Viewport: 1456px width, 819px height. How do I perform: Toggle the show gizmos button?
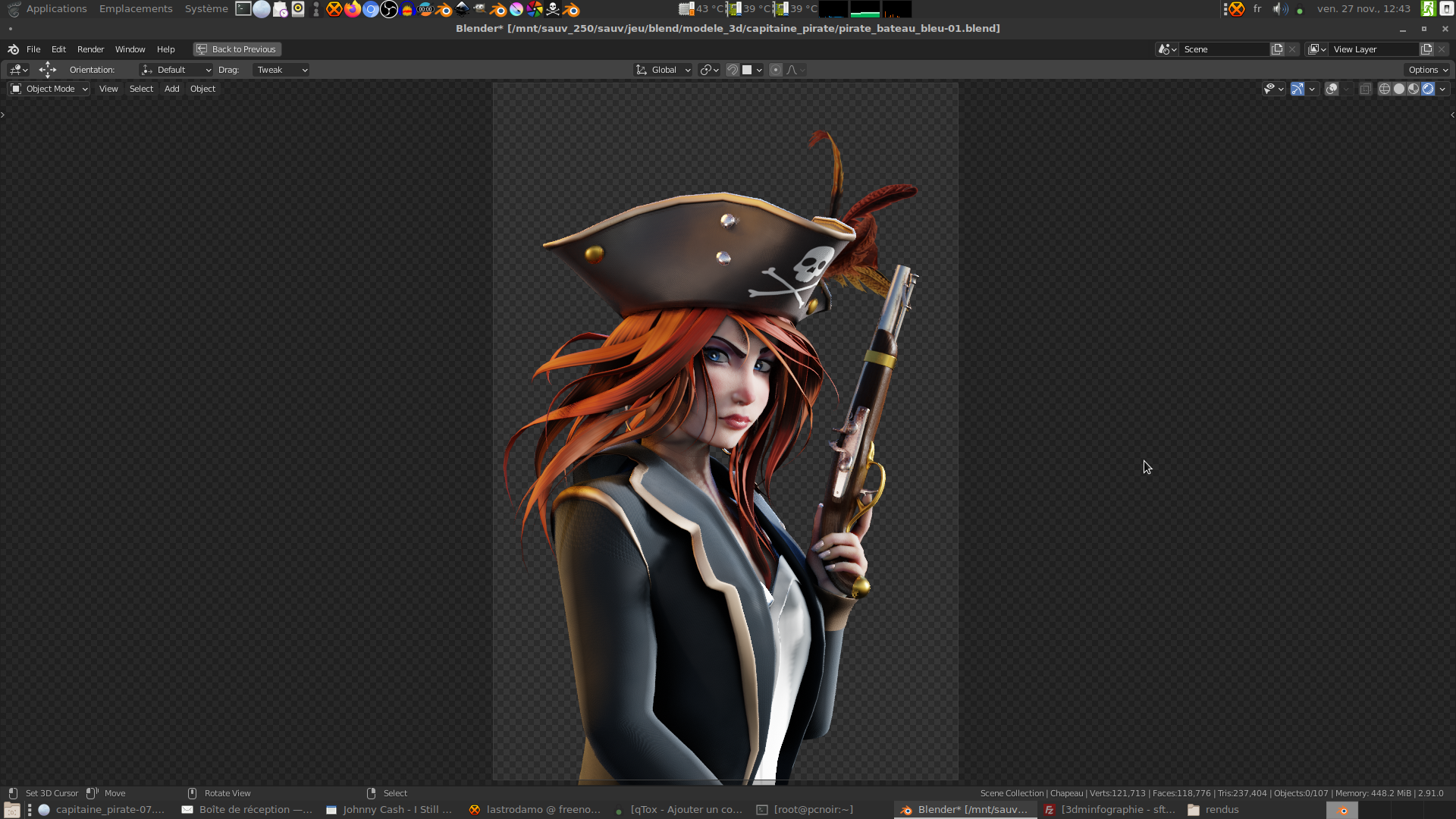1298,89
